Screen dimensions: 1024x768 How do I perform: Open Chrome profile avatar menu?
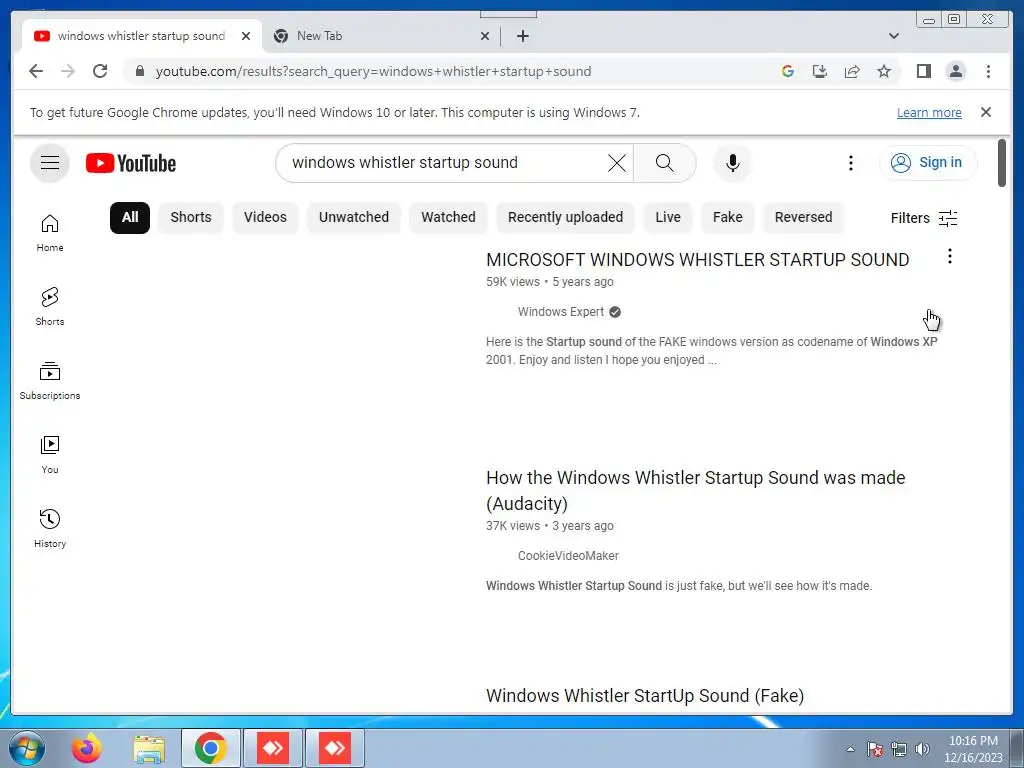click(955, 71)
